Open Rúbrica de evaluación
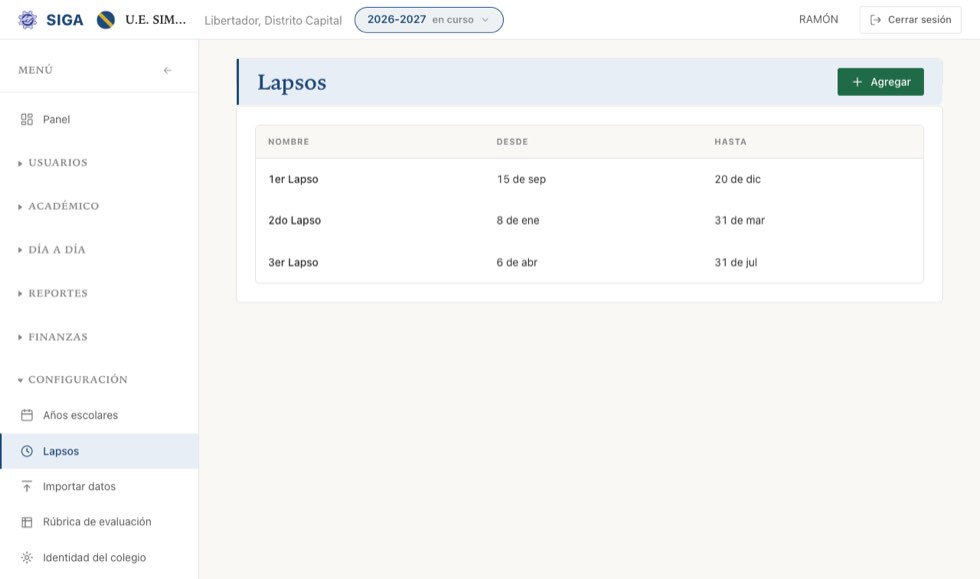The width and height of the screenshot is (980, 579). [99, 522]
